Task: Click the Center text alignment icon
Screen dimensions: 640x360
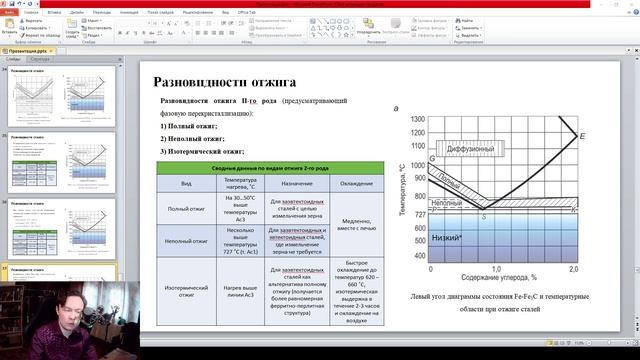Action: pyautogui.click(x=206, y=33)
